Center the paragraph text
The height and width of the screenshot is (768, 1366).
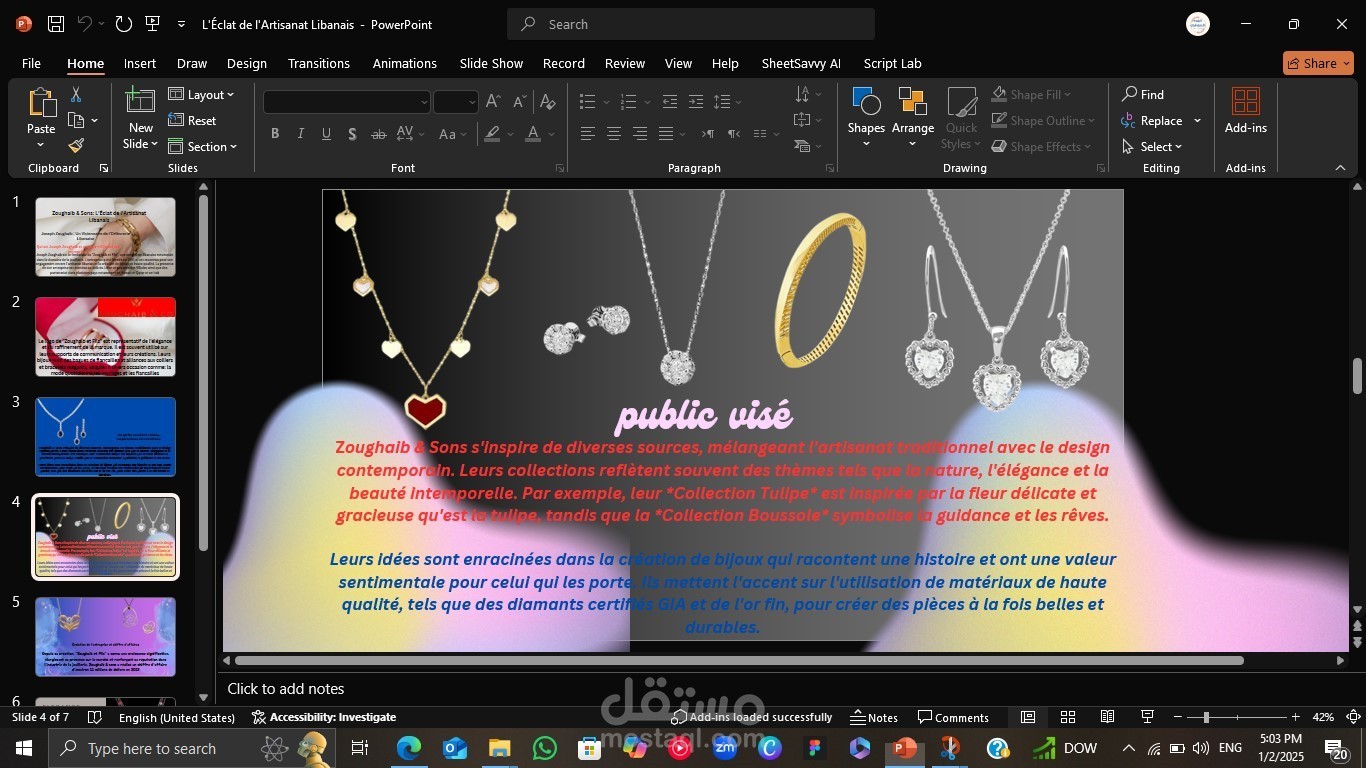coord(614,134)
